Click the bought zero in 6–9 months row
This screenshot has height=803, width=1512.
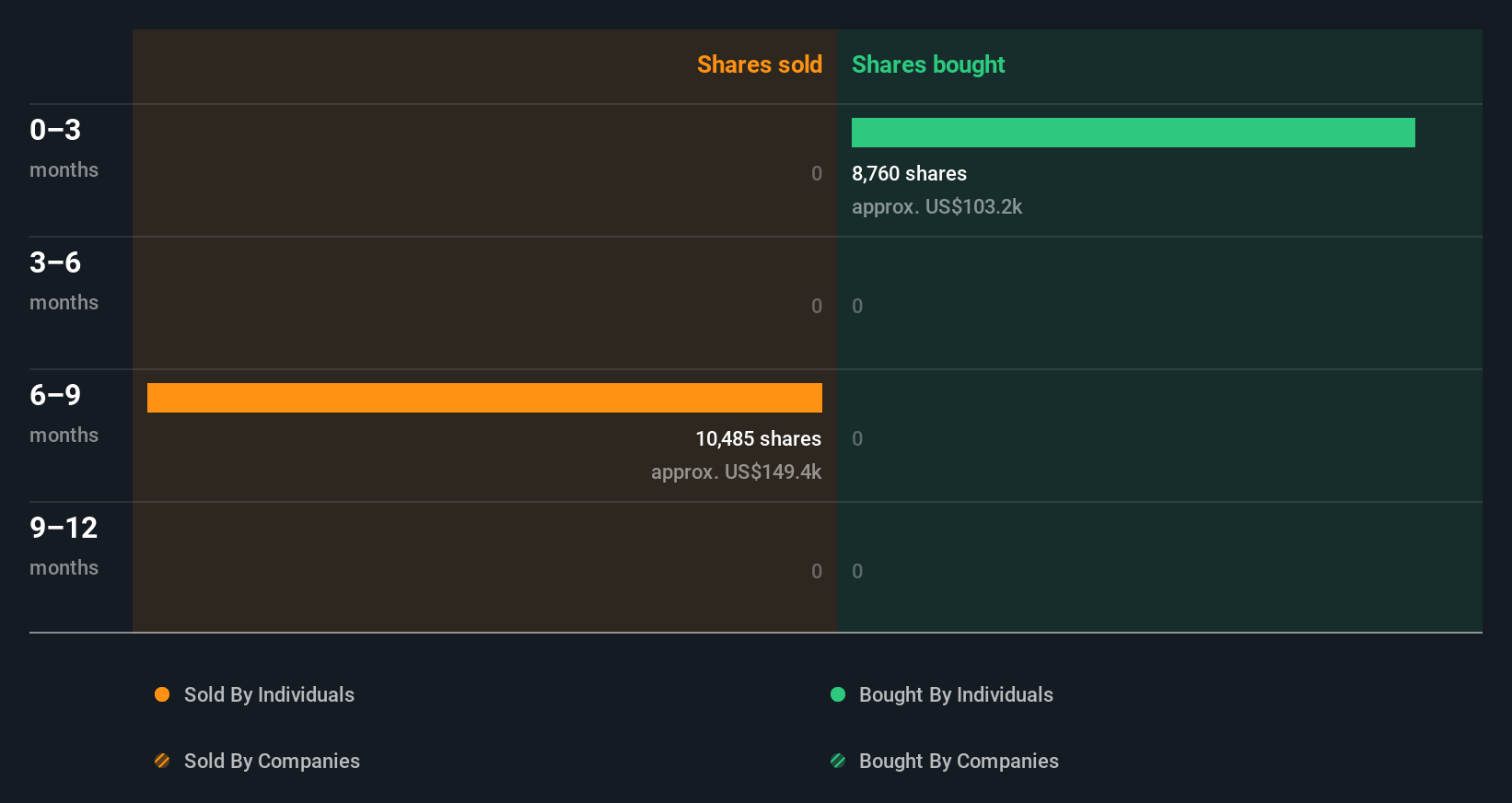(857, 438)
